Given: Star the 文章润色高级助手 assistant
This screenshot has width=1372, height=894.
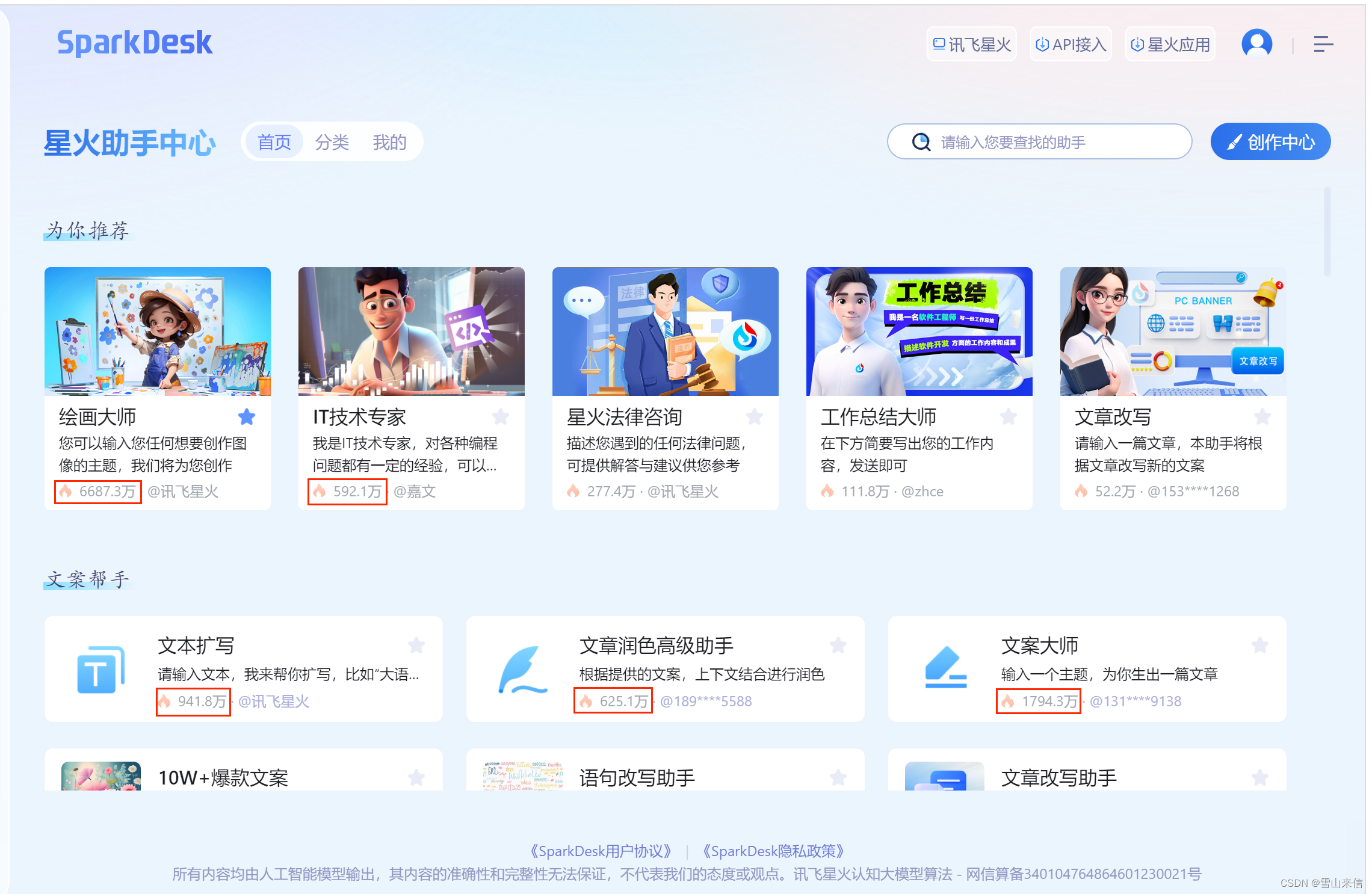Looking at the screenshot, I should coord(838,646).
